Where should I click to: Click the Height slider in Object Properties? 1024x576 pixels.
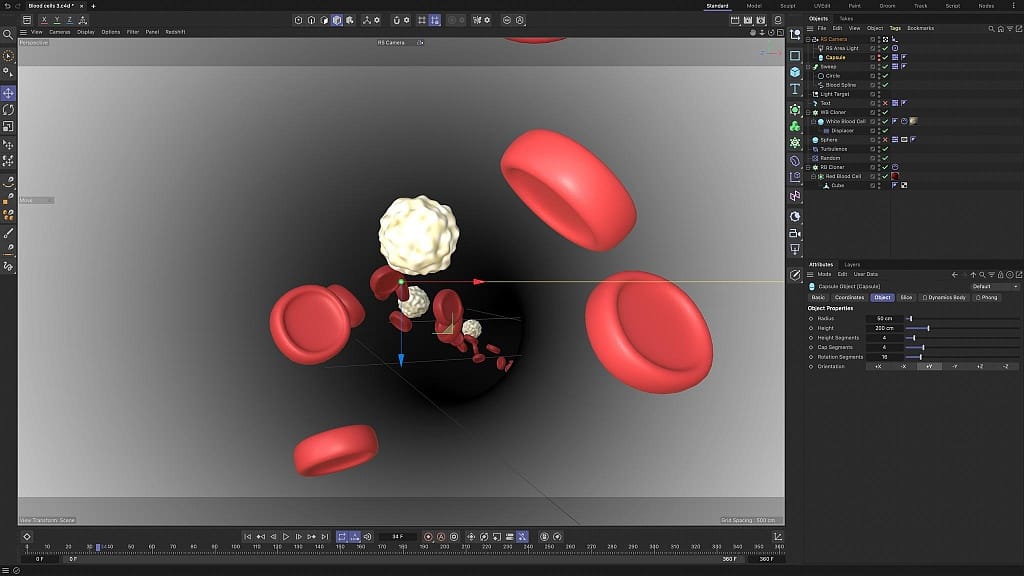click(x=961, y=328)
